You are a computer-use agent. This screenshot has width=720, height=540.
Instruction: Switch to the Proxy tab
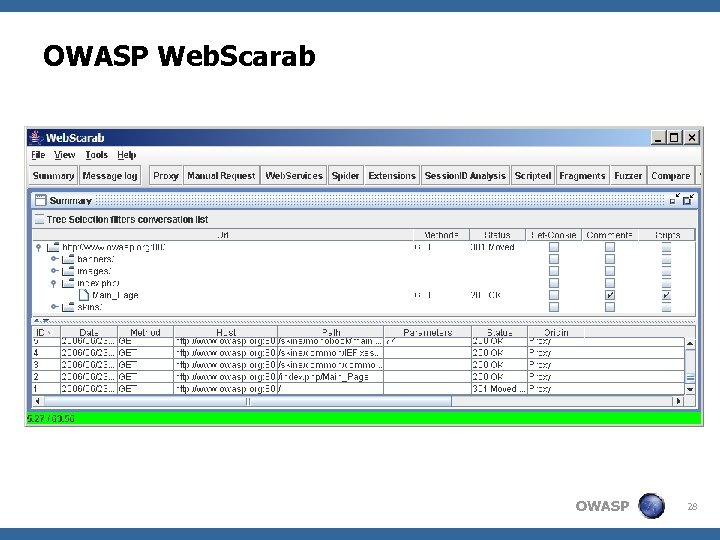(166, 176)
